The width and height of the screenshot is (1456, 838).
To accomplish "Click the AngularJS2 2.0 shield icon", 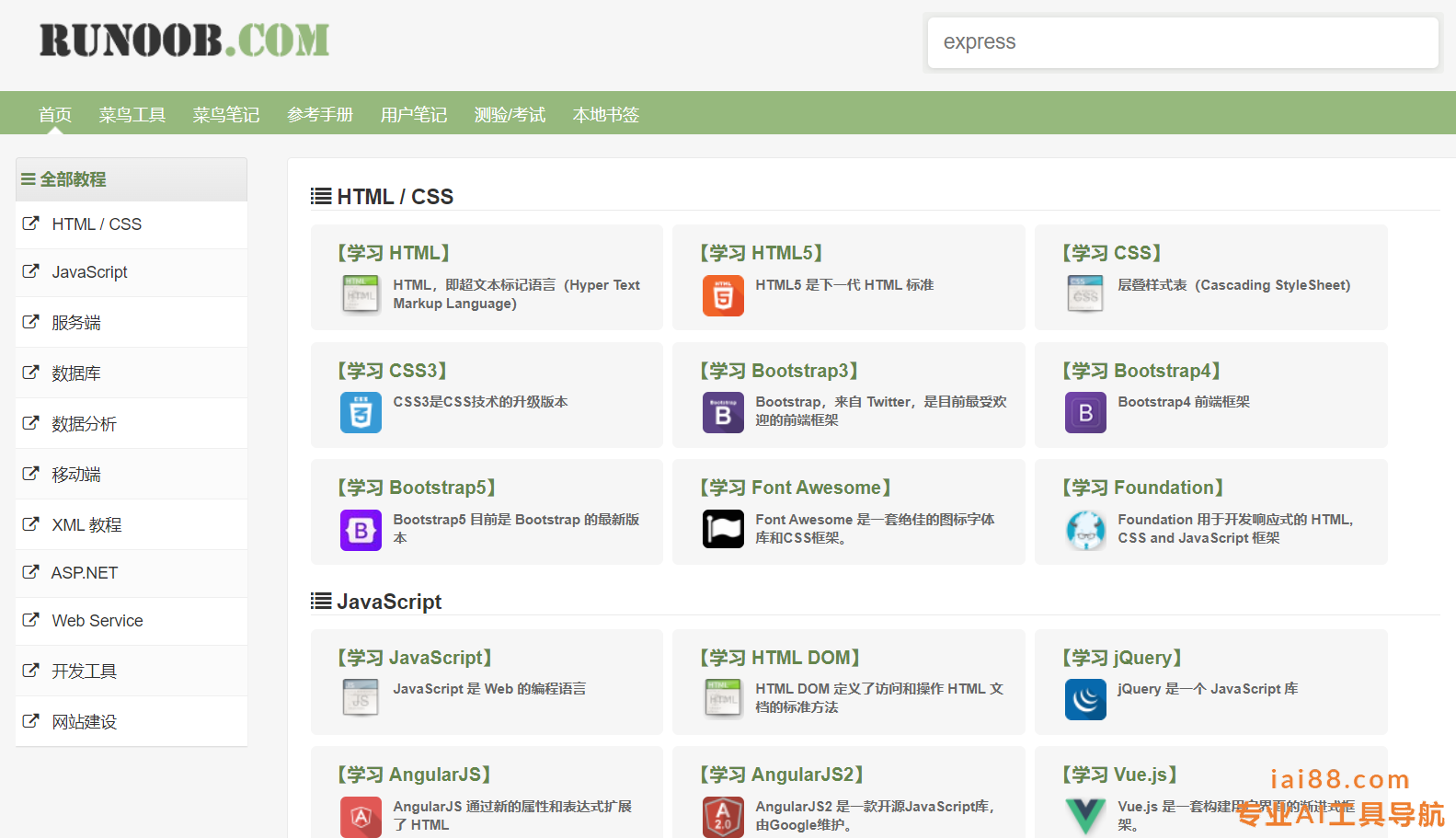I will 723,817.
